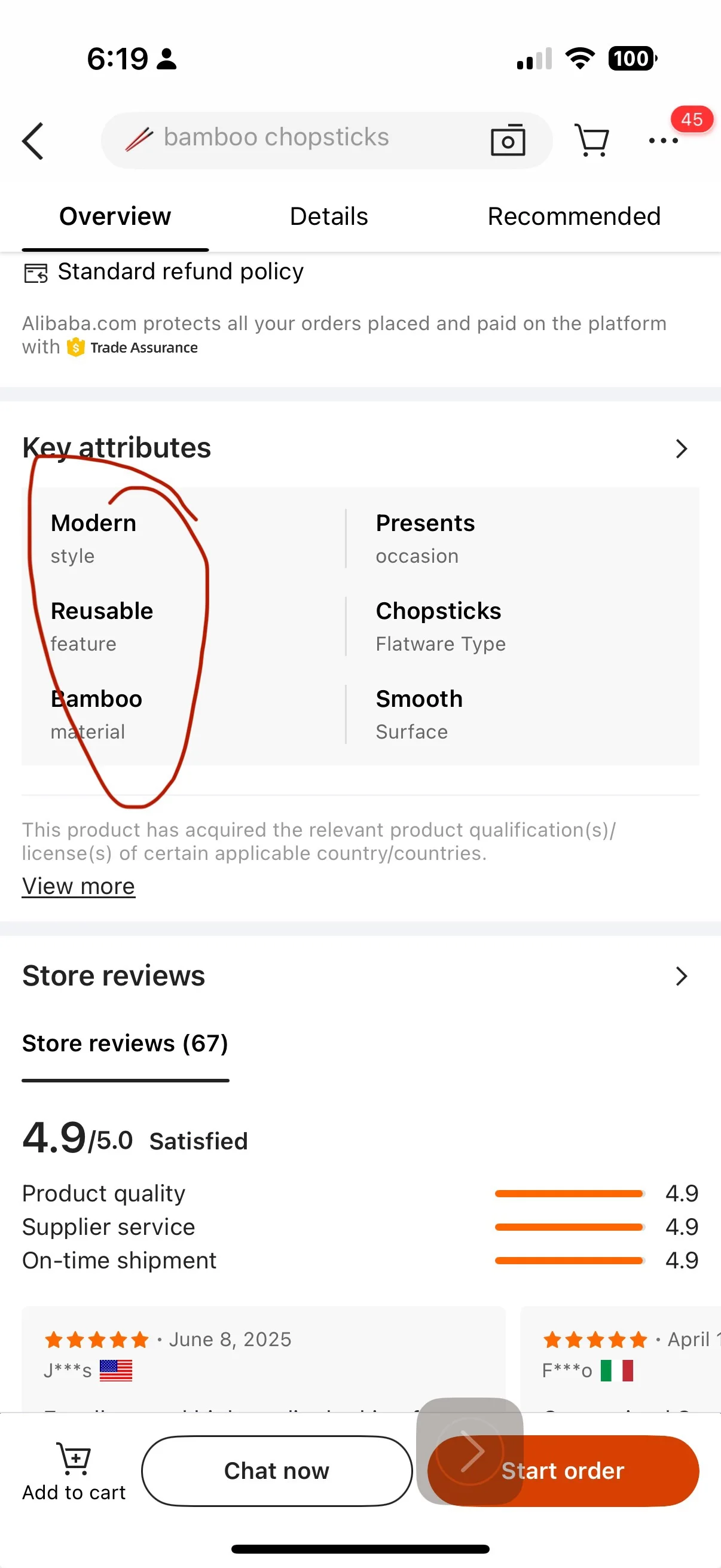Tap the floating next arrow button
The width and height of the screenshot is (721, 1568).
pyautogui.click(x=469, y=1450)
